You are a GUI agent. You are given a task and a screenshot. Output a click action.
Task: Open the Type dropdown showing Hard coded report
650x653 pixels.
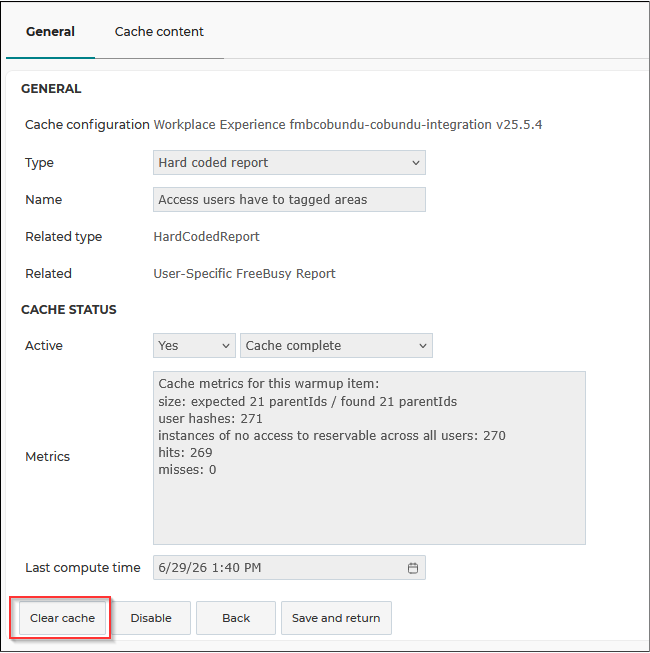point(289,162)
